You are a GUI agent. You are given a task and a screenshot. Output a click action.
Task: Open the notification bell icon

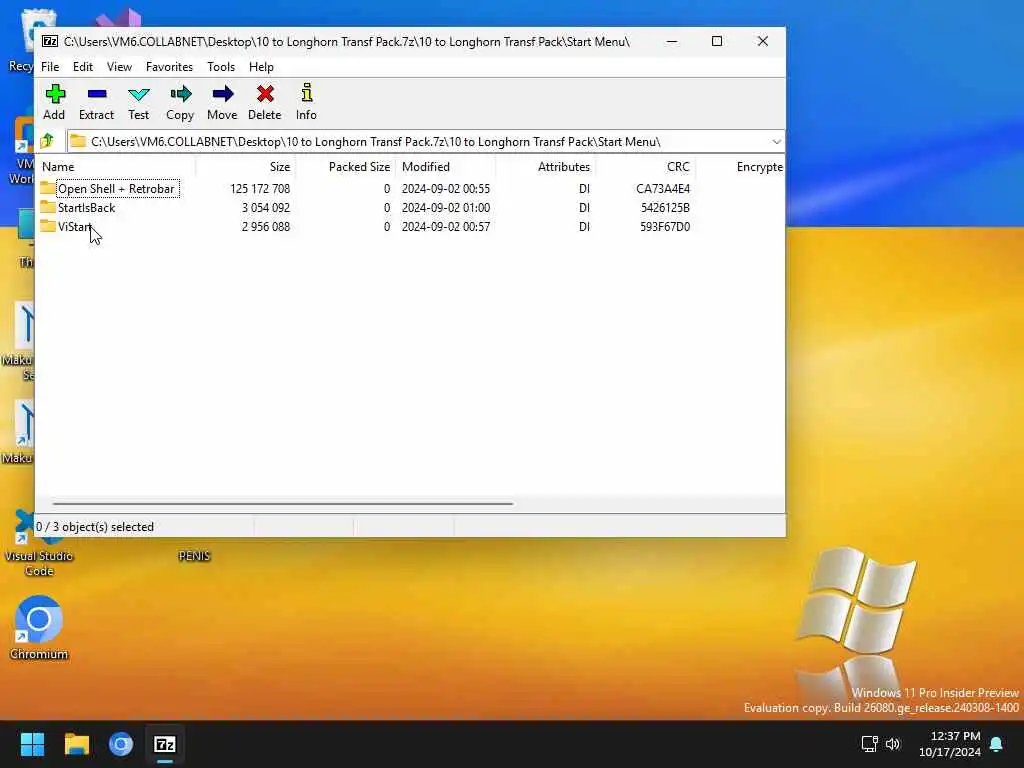point(997,744)
